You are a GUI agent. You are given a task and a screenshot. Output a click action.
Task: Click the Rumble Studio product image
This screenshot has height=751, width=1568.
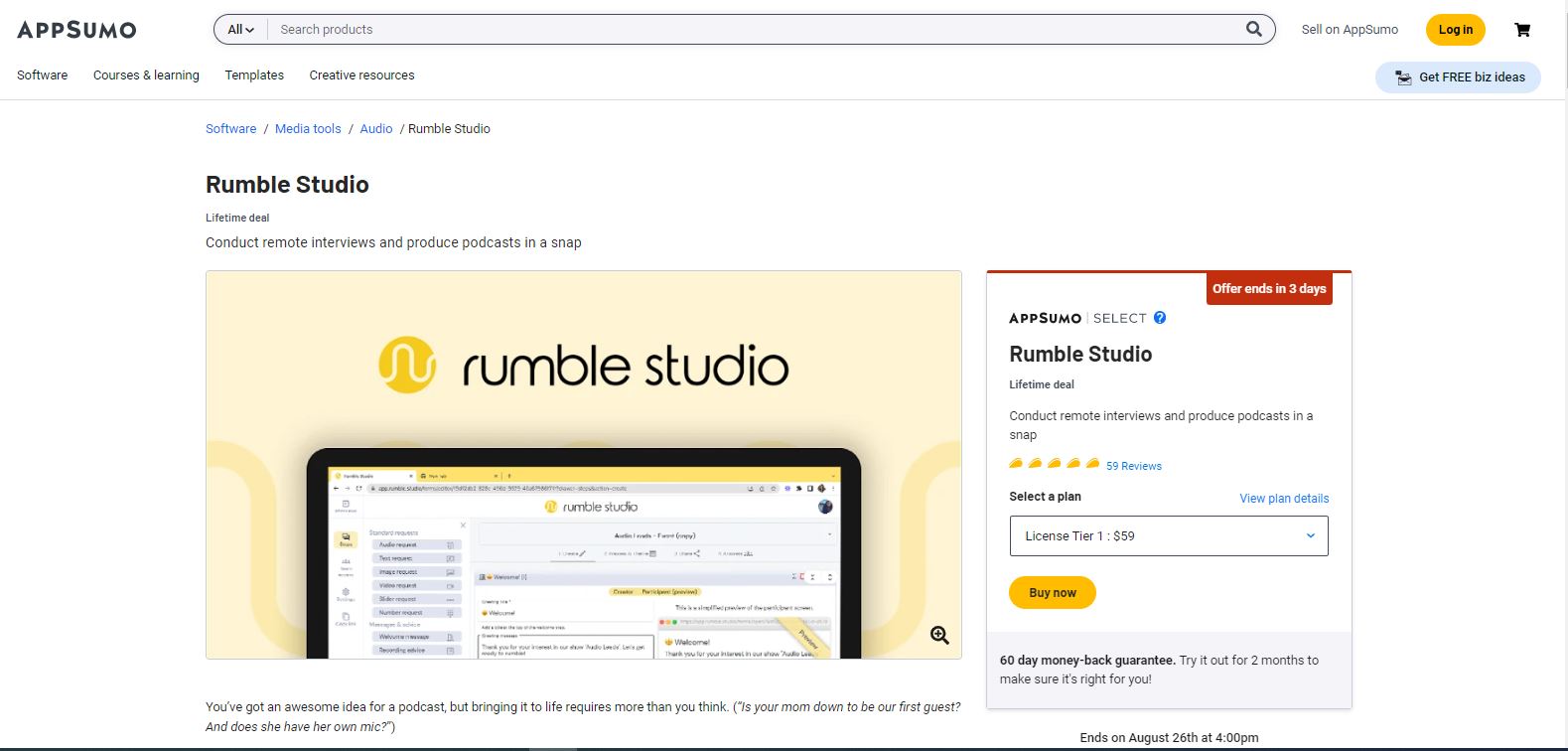point(584,465)
